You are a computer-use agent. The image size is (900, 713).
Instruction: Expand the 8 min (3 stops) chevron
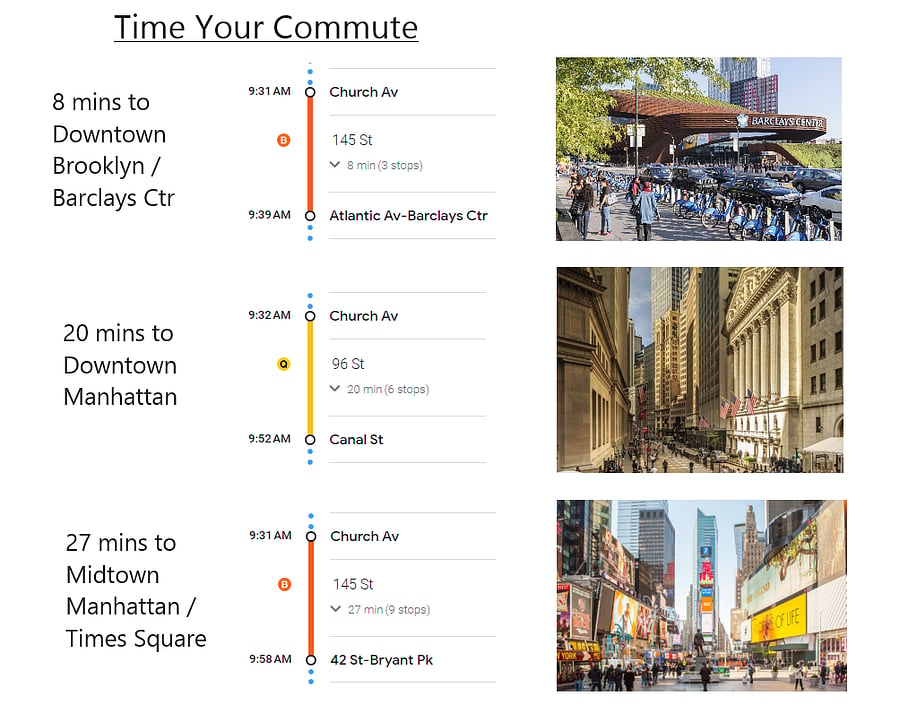(335, 165)
